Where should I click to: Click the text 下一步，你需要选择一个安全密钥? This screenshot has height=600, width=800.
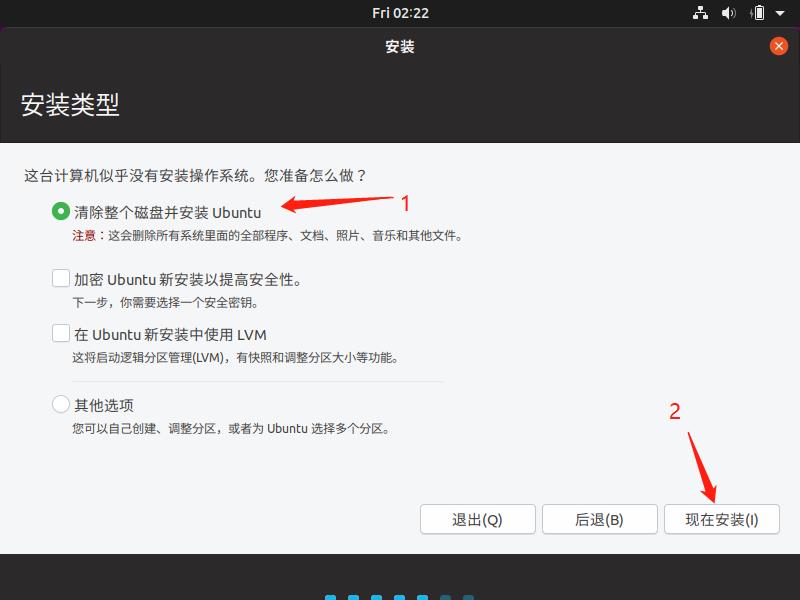(166, 303)
